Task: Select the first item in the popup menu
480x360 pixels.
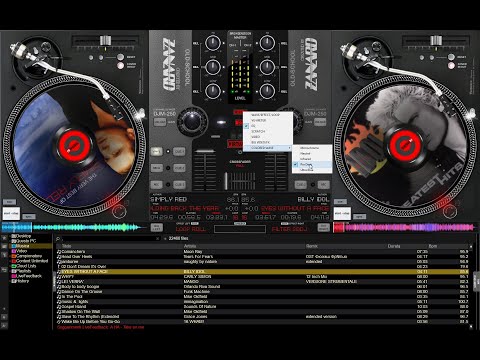Action: point(268,115)
